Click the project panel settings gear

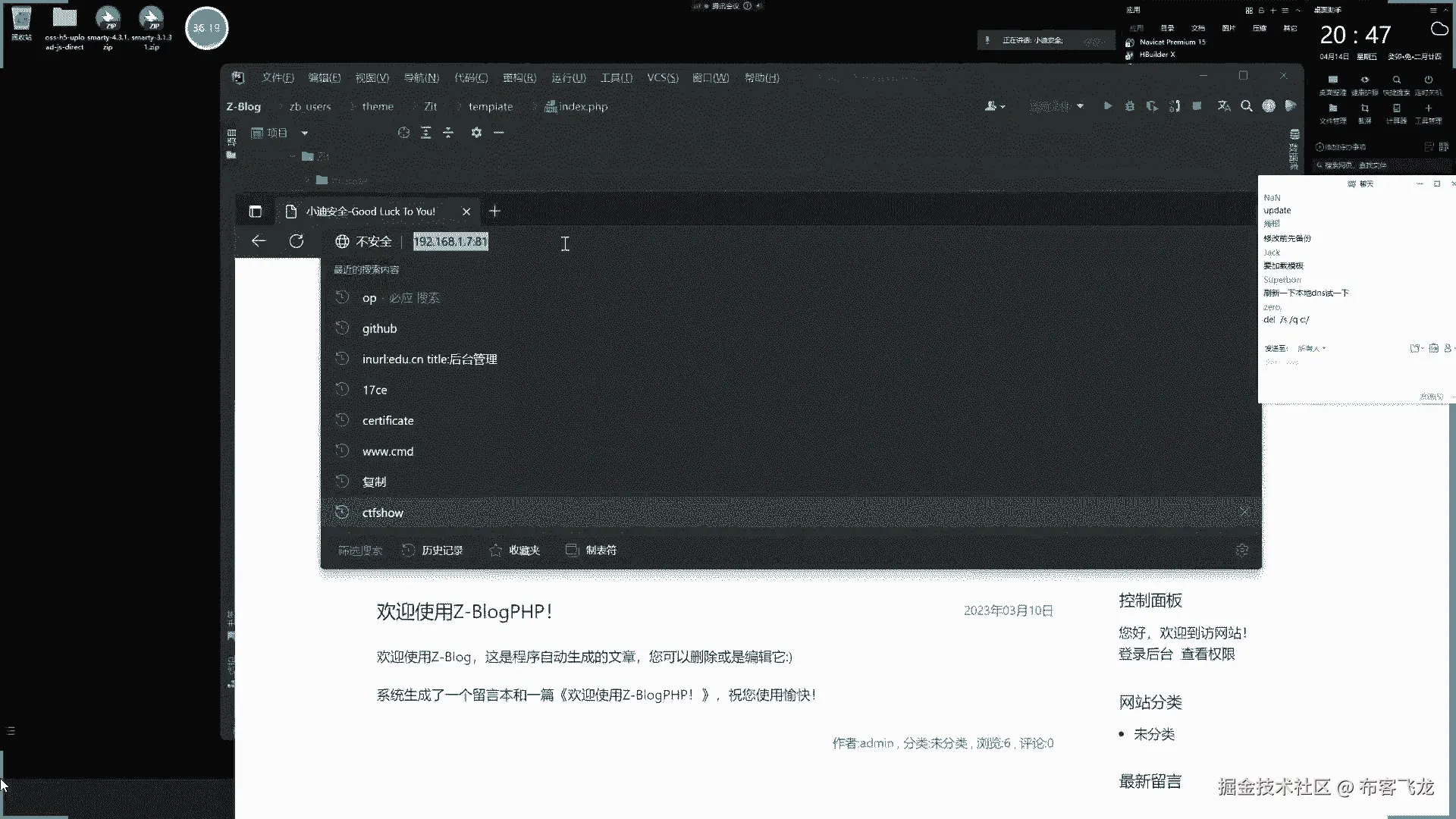[476, 133]
